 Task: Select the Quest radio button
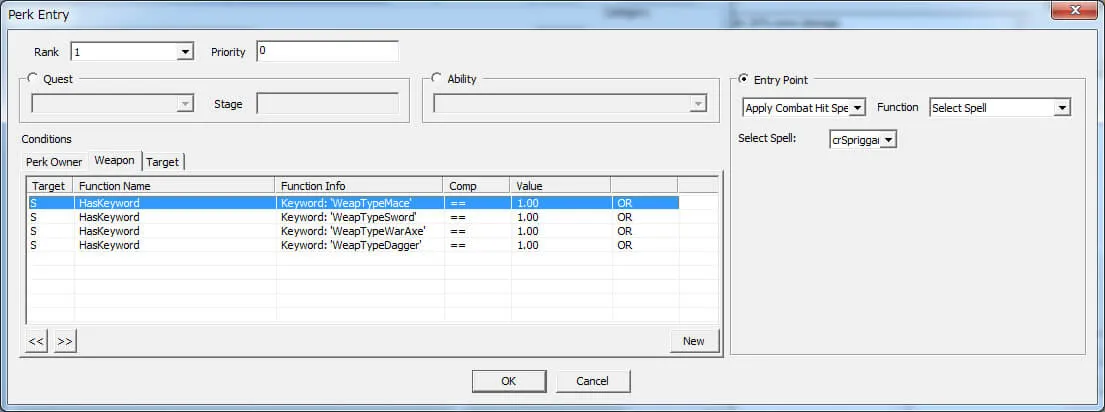tap(33, 79)
